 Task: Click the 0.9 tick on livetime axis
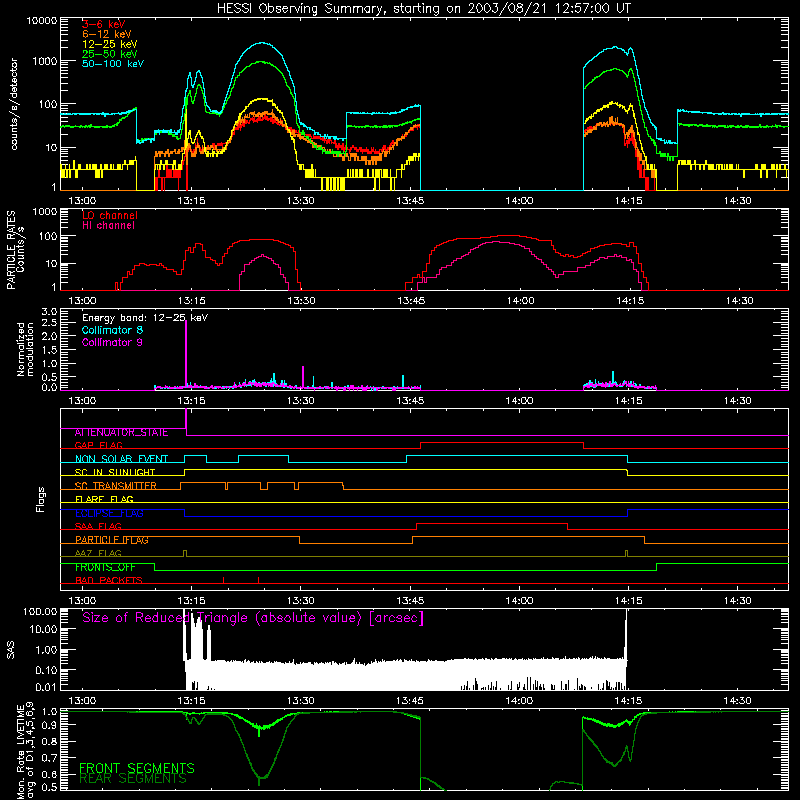(49, 725)
